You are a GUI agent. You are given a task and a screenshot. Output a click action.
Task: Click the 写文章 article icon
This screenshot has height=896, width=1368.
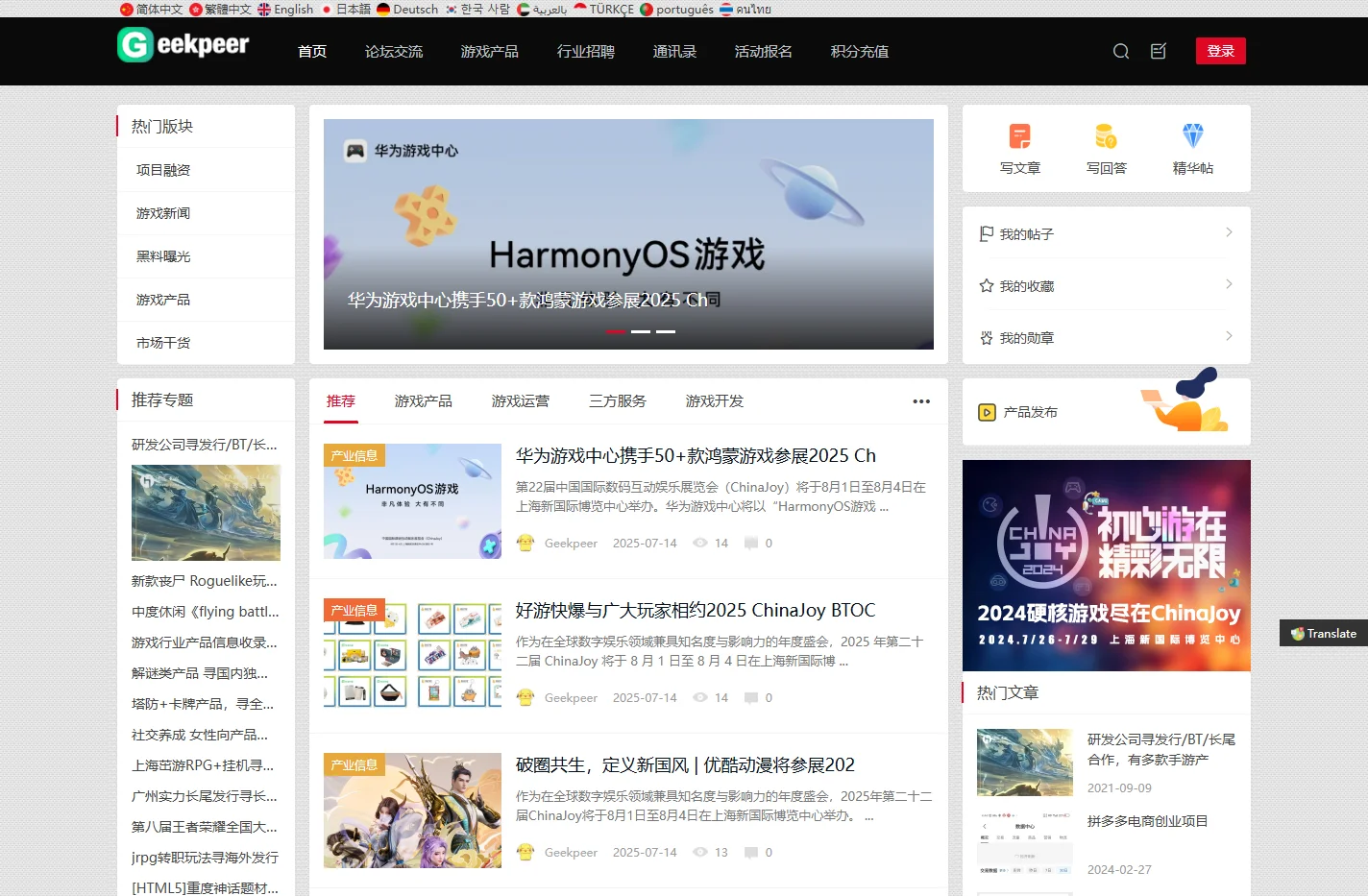pyautogui.click(x=1020, y=135)
